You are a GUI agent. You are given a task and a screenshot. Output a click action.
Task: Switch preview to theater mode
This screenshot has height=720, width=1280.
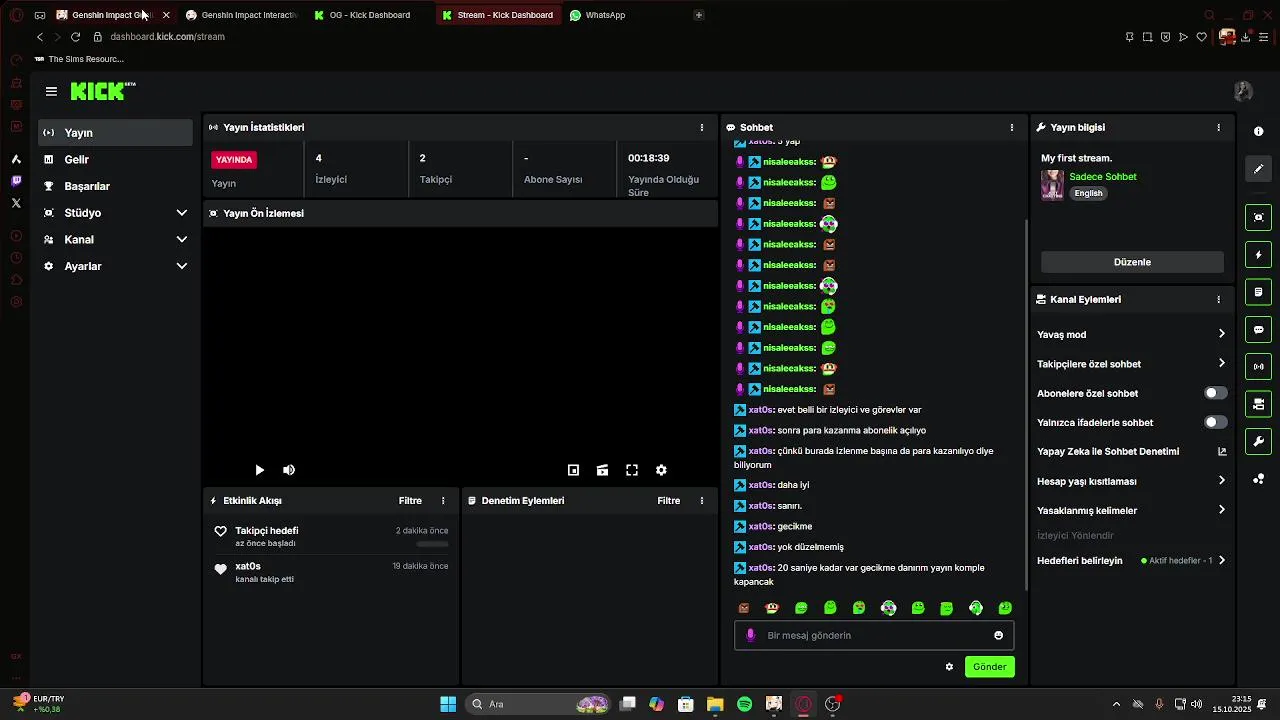(602, 470)
